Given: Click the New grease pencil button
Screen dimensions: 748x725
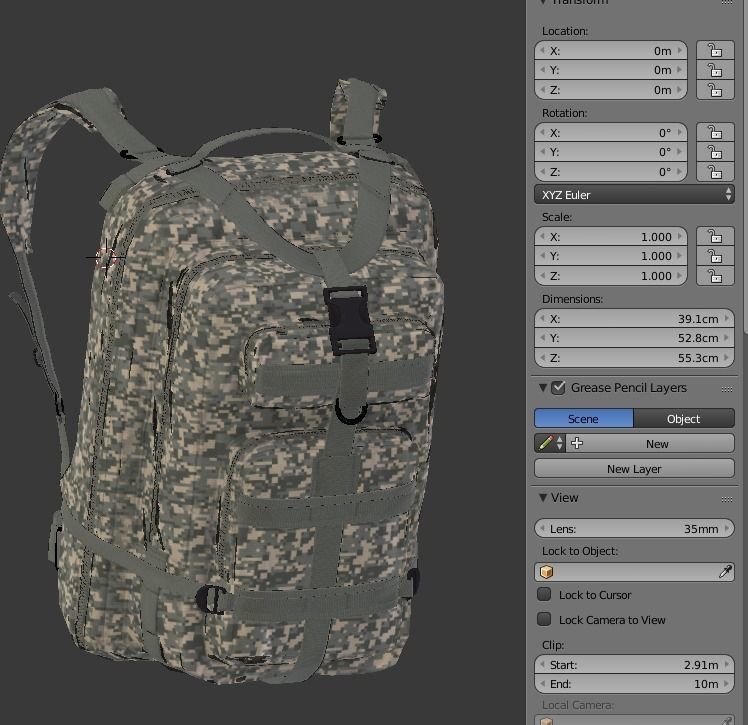Looking at the screenshot, I should (650, 443).
